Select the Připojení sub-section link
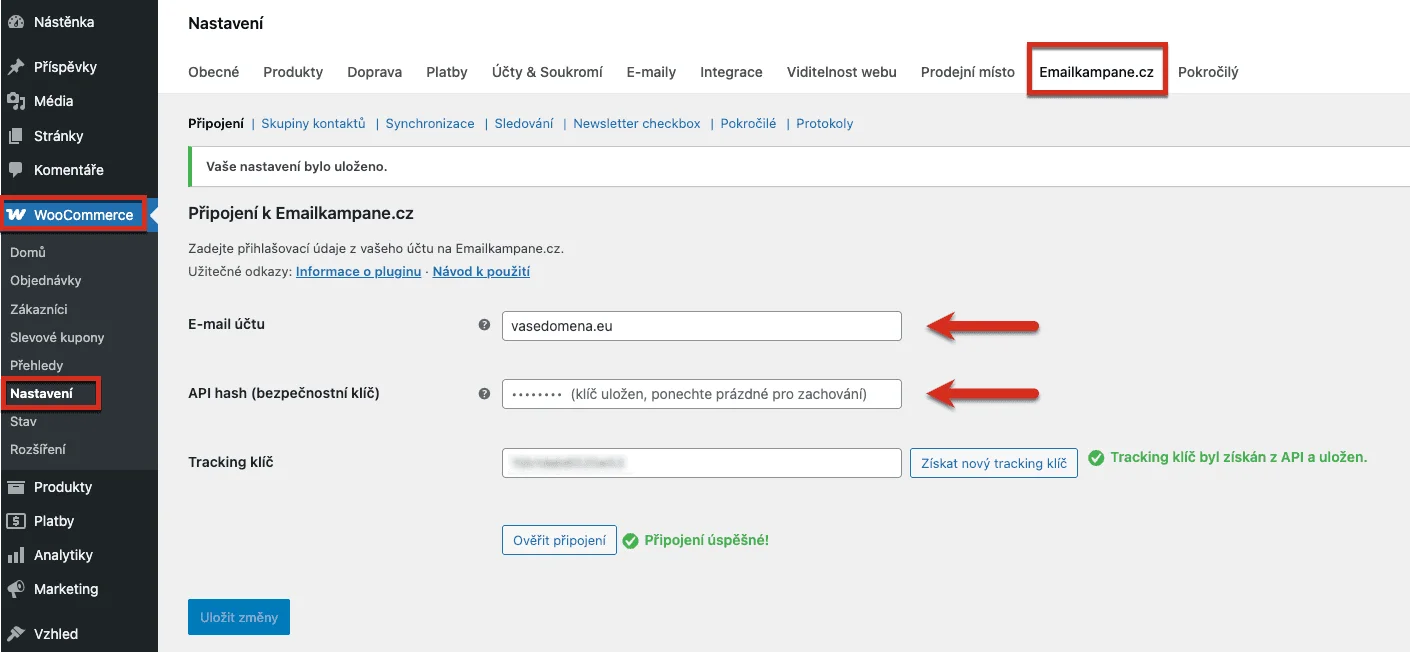The image size is (1410, 652). click(x=216, y=124)
